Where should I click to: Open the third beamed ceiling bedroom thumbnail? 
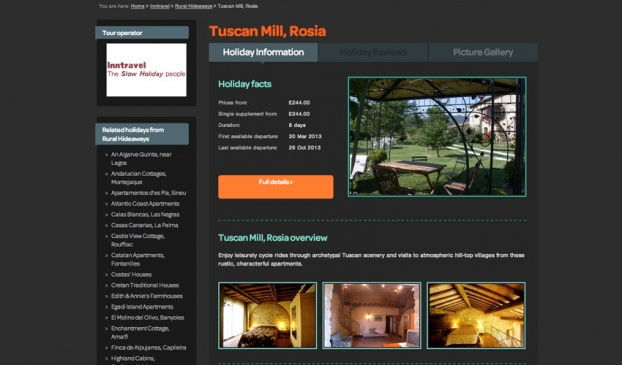pos(476,315)
